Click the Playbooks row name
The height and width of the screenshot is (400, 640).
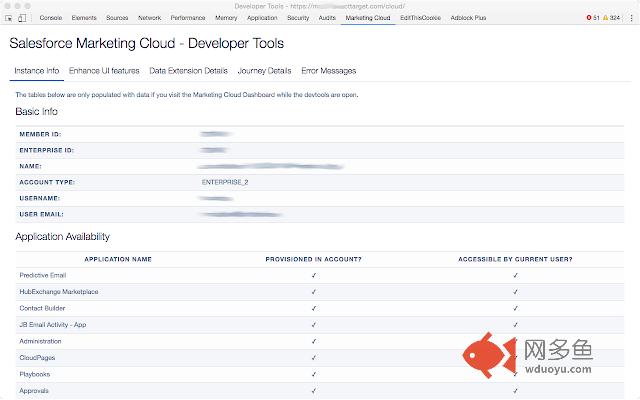tap(35, 374)
